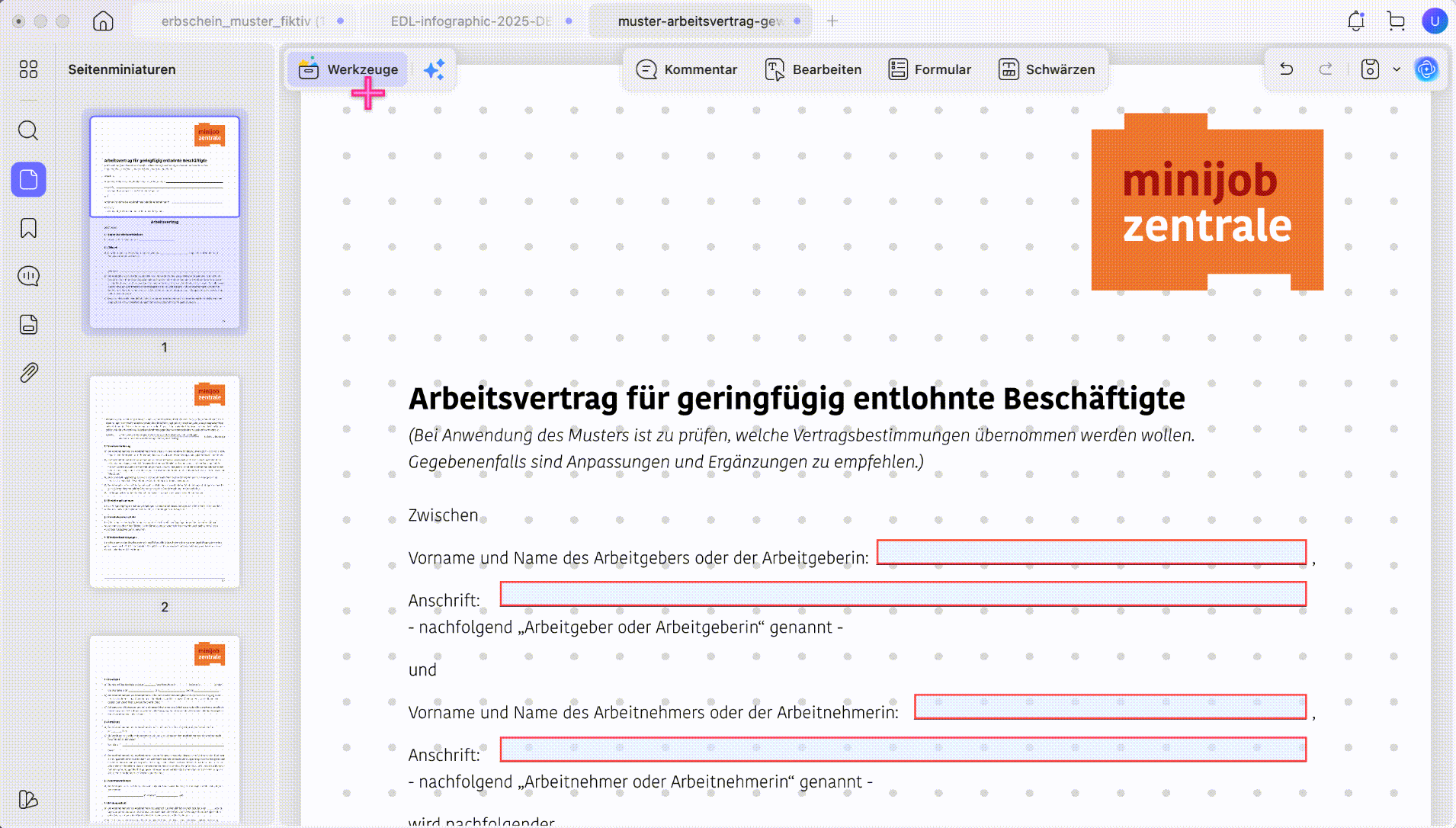This screenshot has width=1456, height=828.
Task: Open the blue AI chat icon
Action: [1426, 69]
